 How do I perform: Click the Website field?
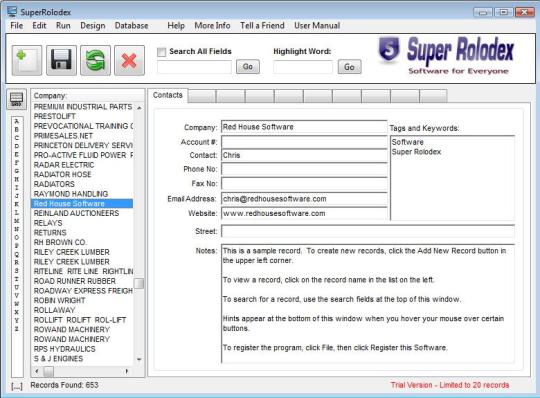point(304,213)
